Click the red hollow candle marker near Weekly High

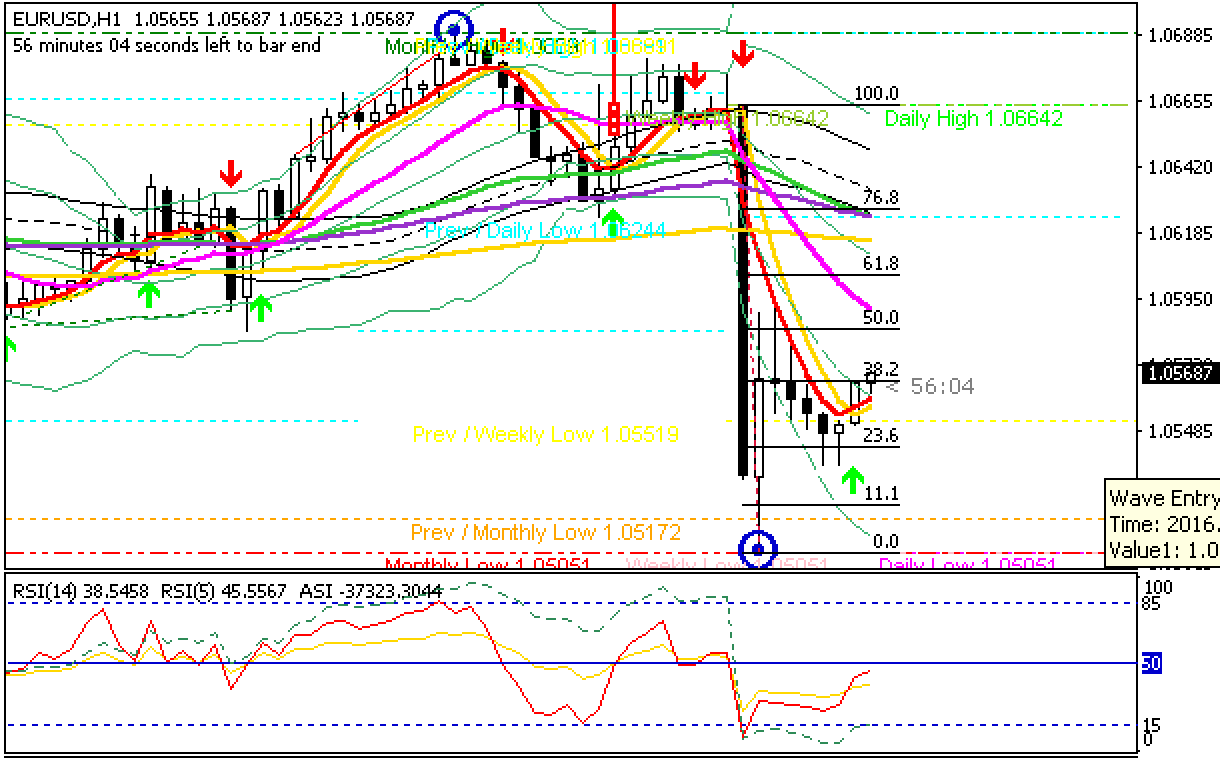(614, 119)
